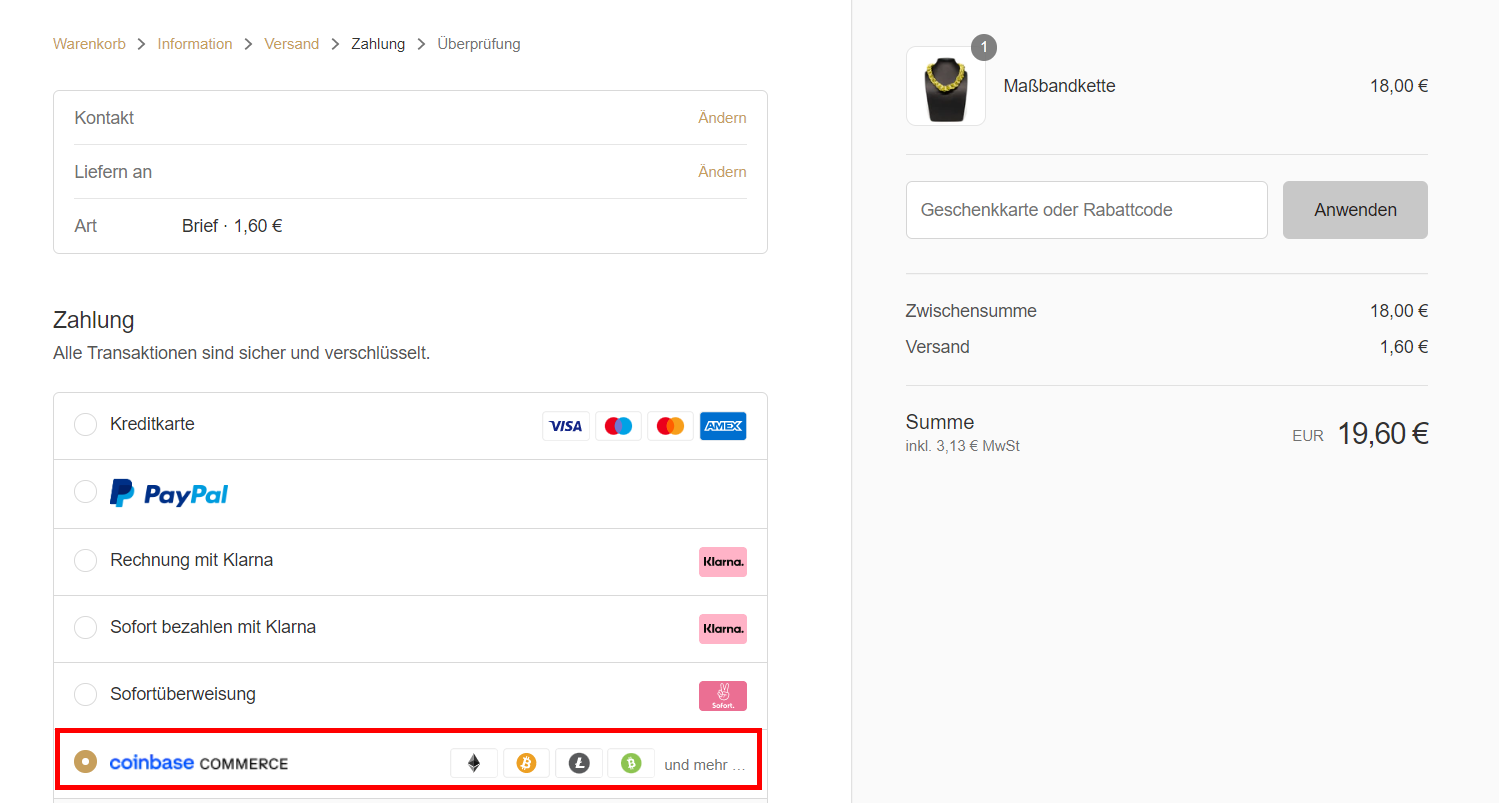
Task: Click the Maßbandkette product name
Action: click(x=1059, y=86)
